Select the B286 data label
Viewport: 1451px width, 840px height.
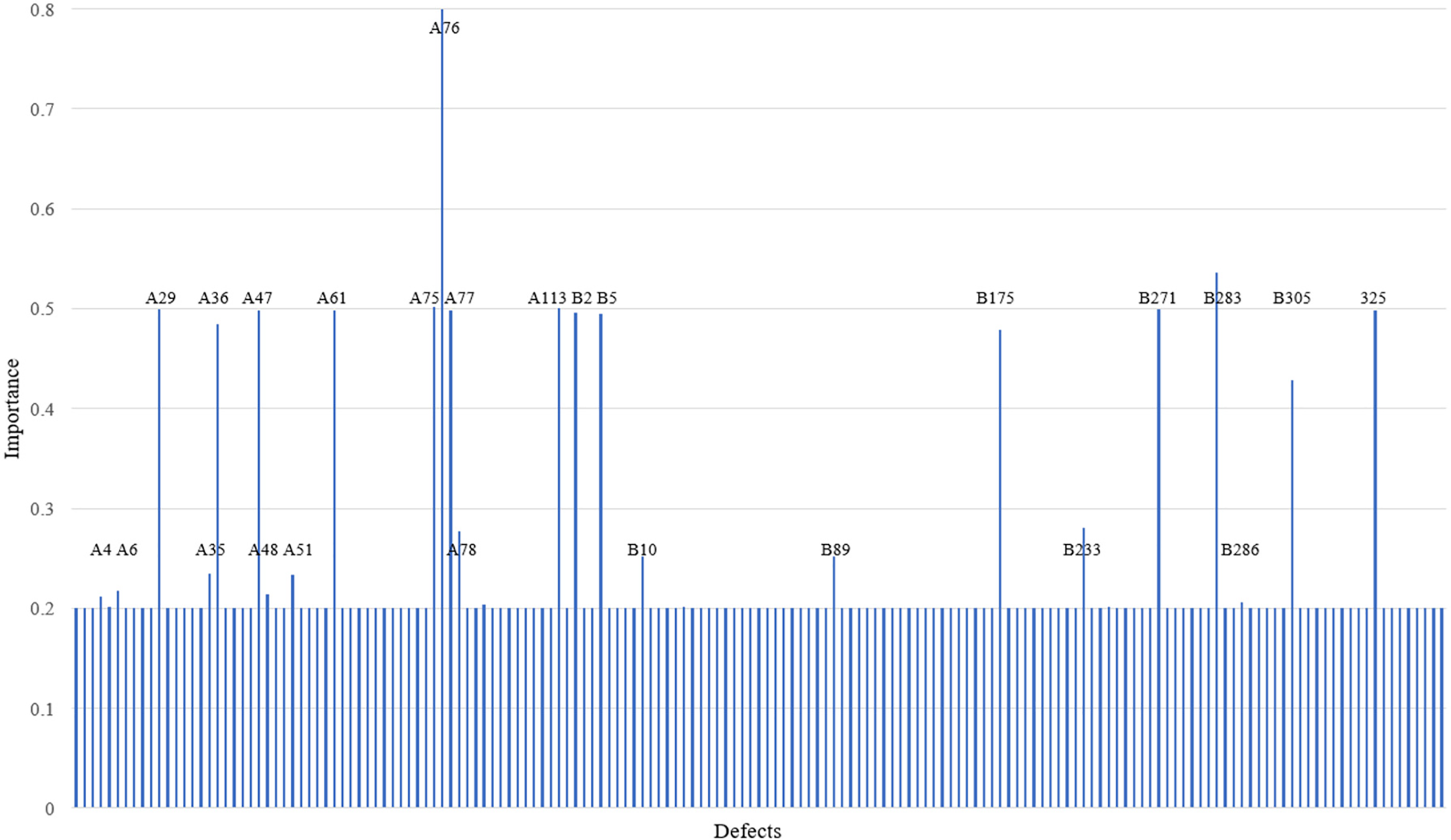pos(1240,550)
